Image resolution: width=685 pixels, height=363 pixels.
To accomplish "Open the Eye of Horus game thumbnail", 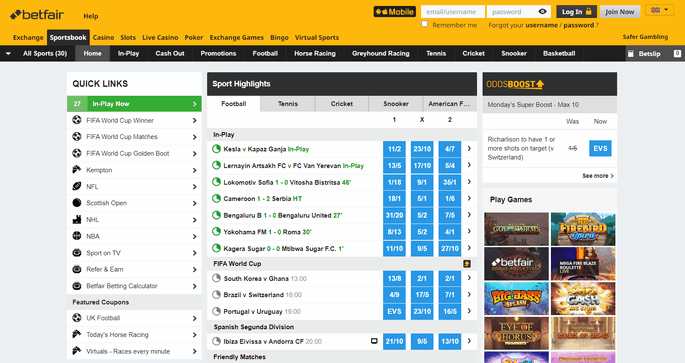I will [516, 333].
